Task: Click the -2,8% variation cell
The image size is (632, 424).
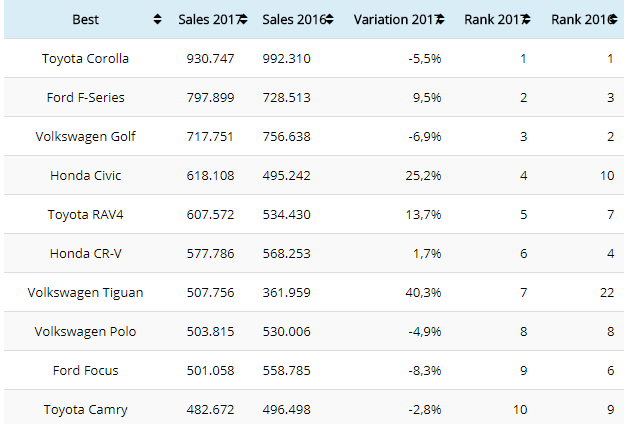Action: pos(425,410)
